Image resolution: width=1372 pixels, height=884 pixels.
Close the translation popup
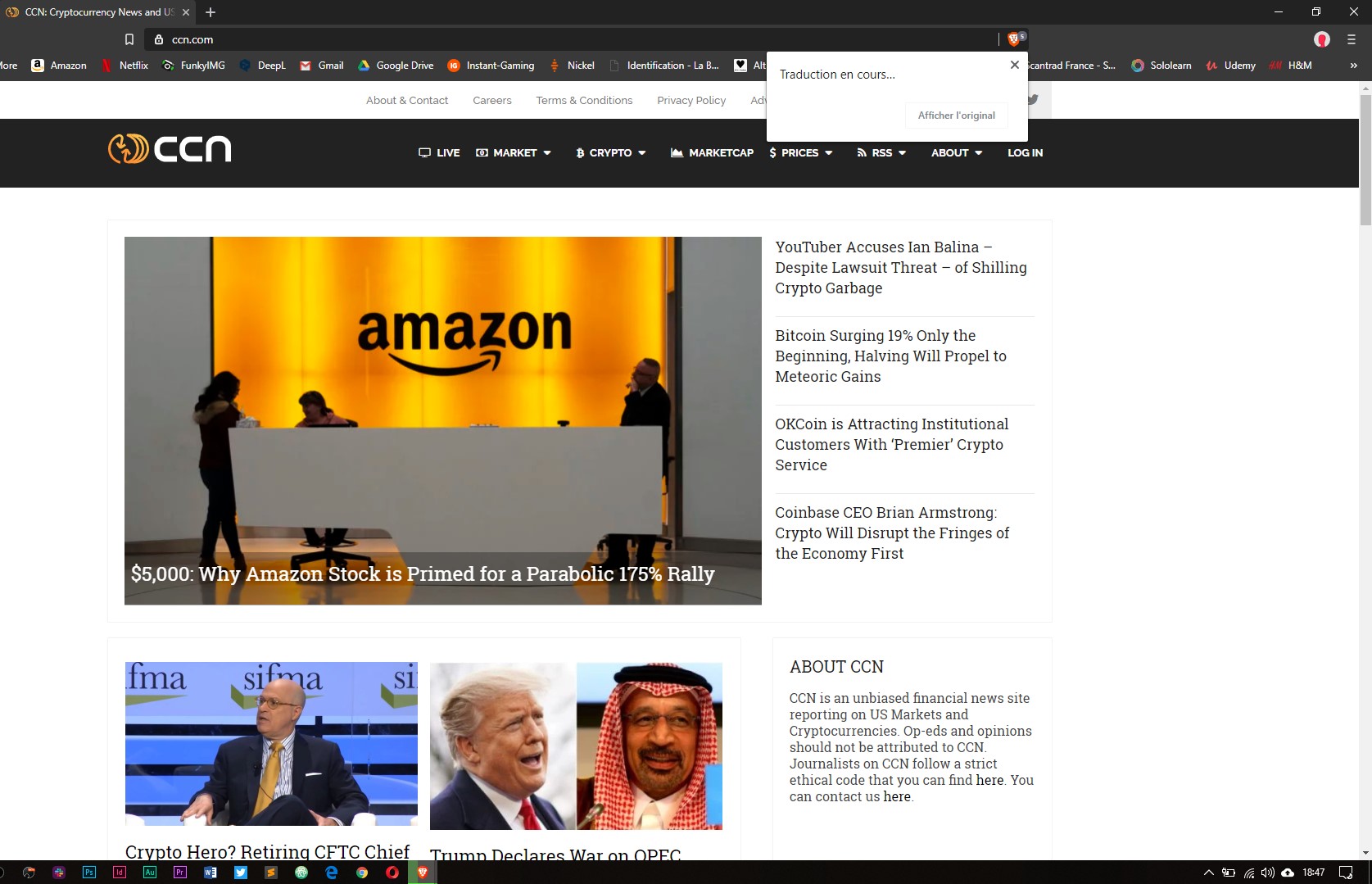tap(1015, 65)
